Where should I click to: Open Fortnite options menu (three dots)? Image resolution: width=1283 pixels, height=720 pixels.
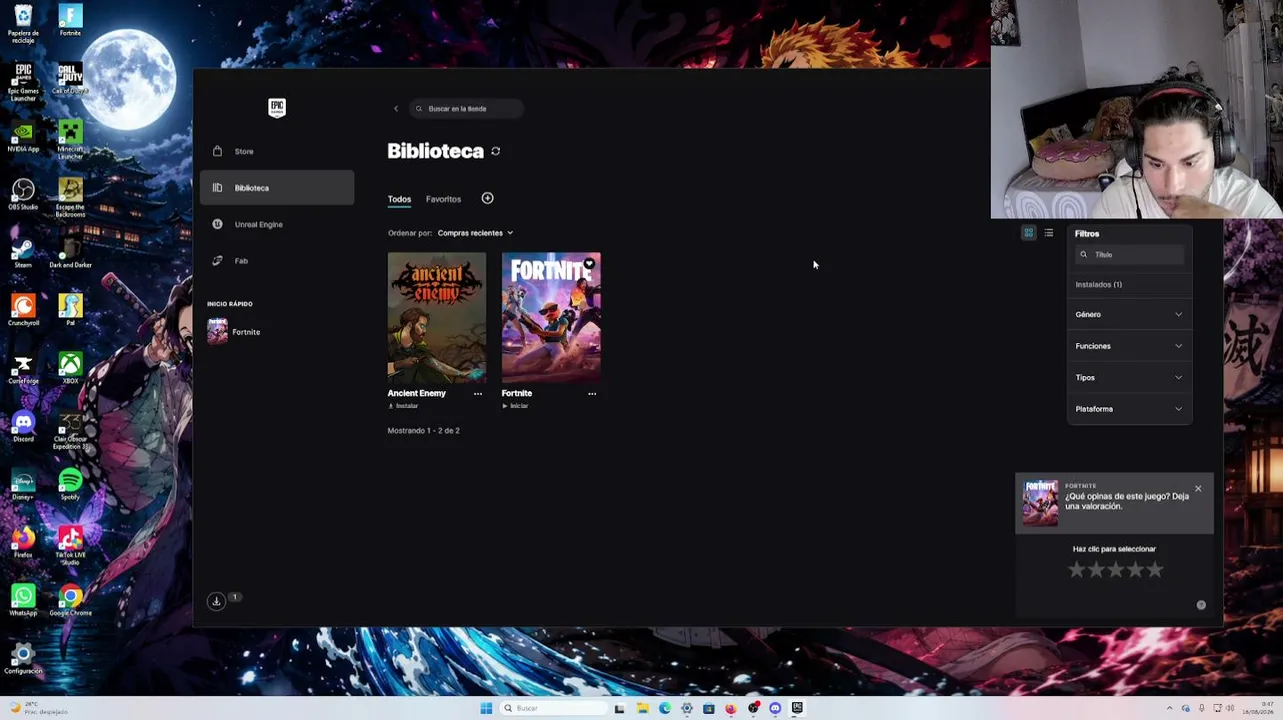[x=592, y=394]
